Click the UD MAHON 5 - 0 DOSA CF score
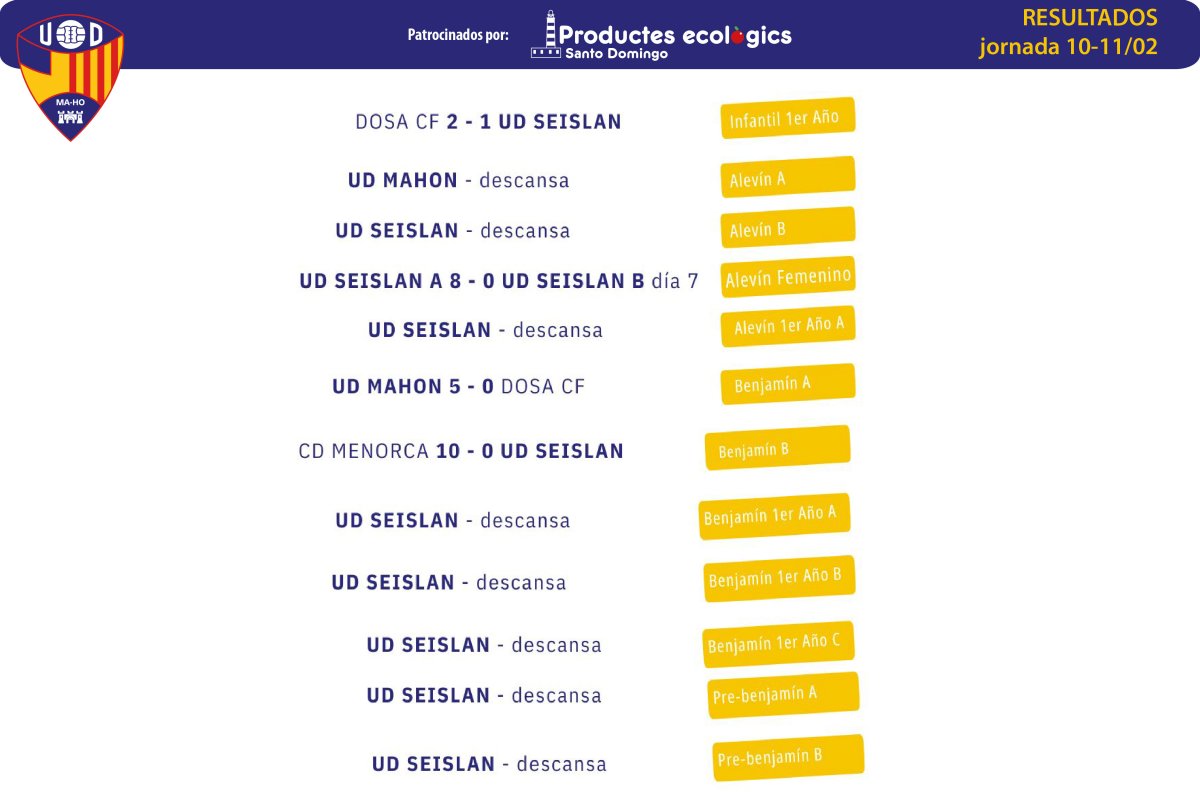 (x=458, y=386)
